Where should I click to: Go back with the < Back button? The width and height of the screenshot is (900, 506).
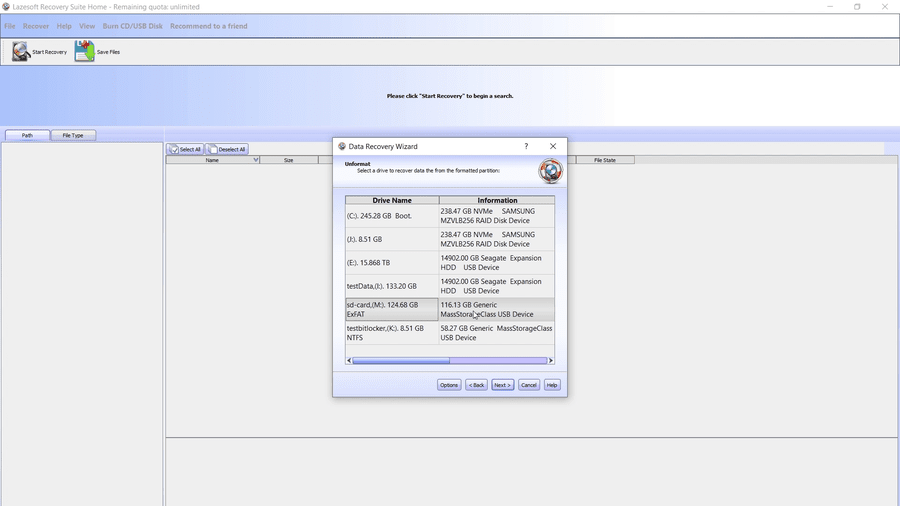click(x=476, y=385)
